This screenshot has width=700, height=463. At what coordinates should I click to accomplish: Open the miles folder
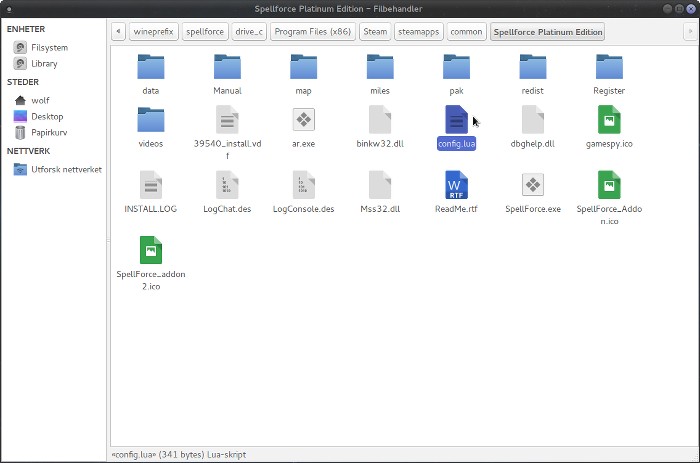380,67
